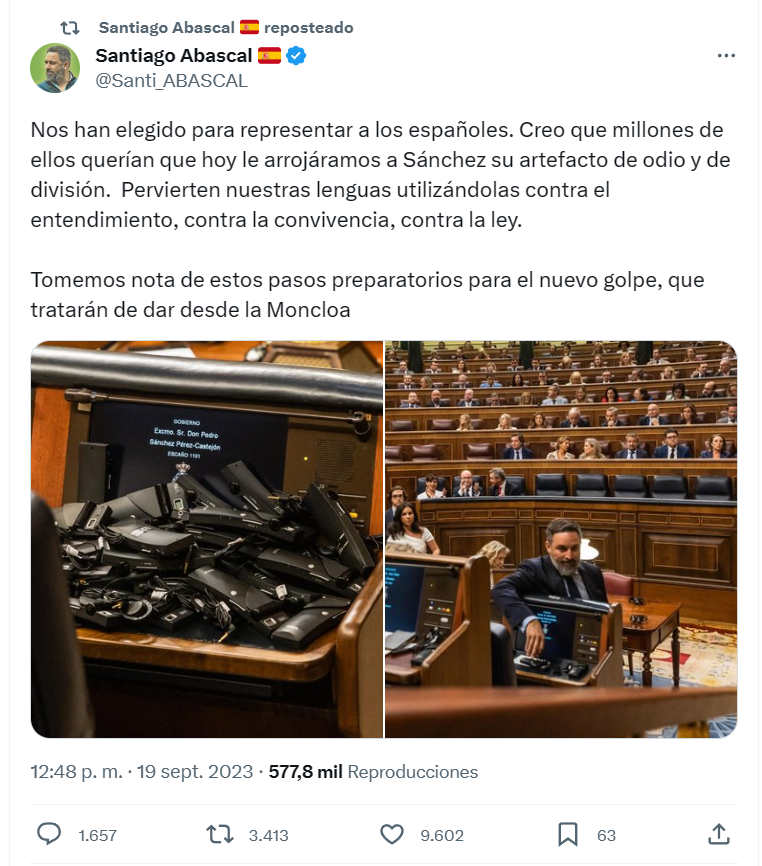This screenshot has height=866, width=762.
Task: Bookmark the tweet with the bookmark icon
Action: coord(568,835)
